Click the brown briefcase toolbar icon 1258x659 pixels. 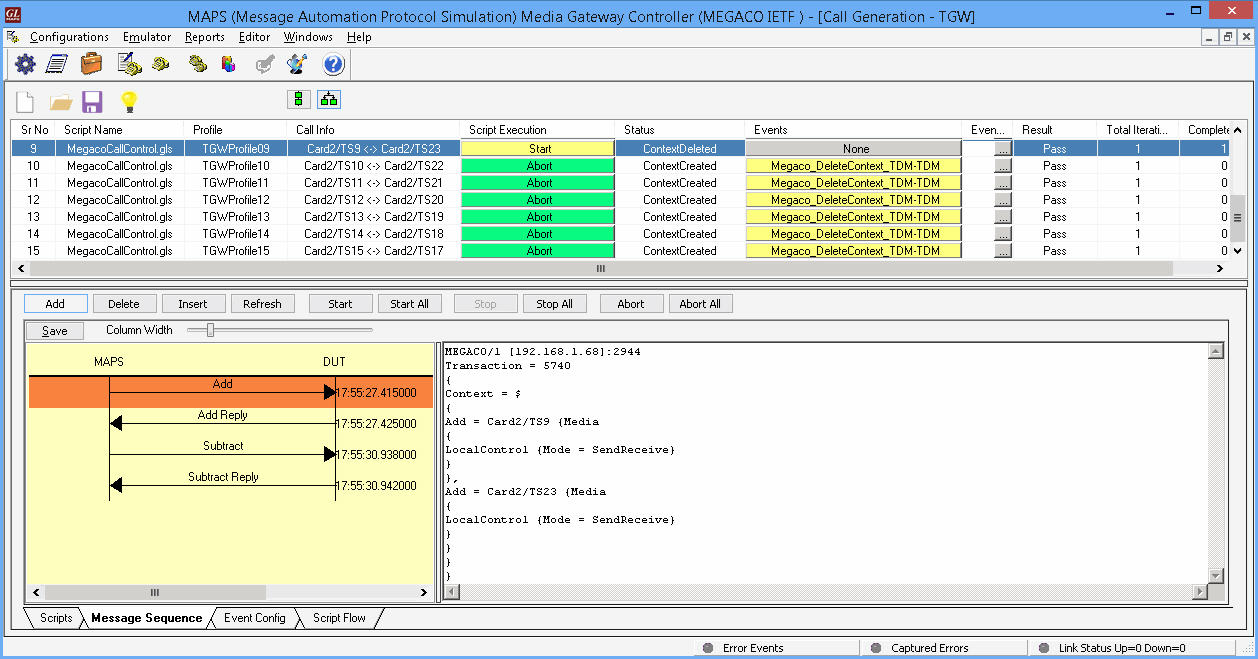coord(92,64)
